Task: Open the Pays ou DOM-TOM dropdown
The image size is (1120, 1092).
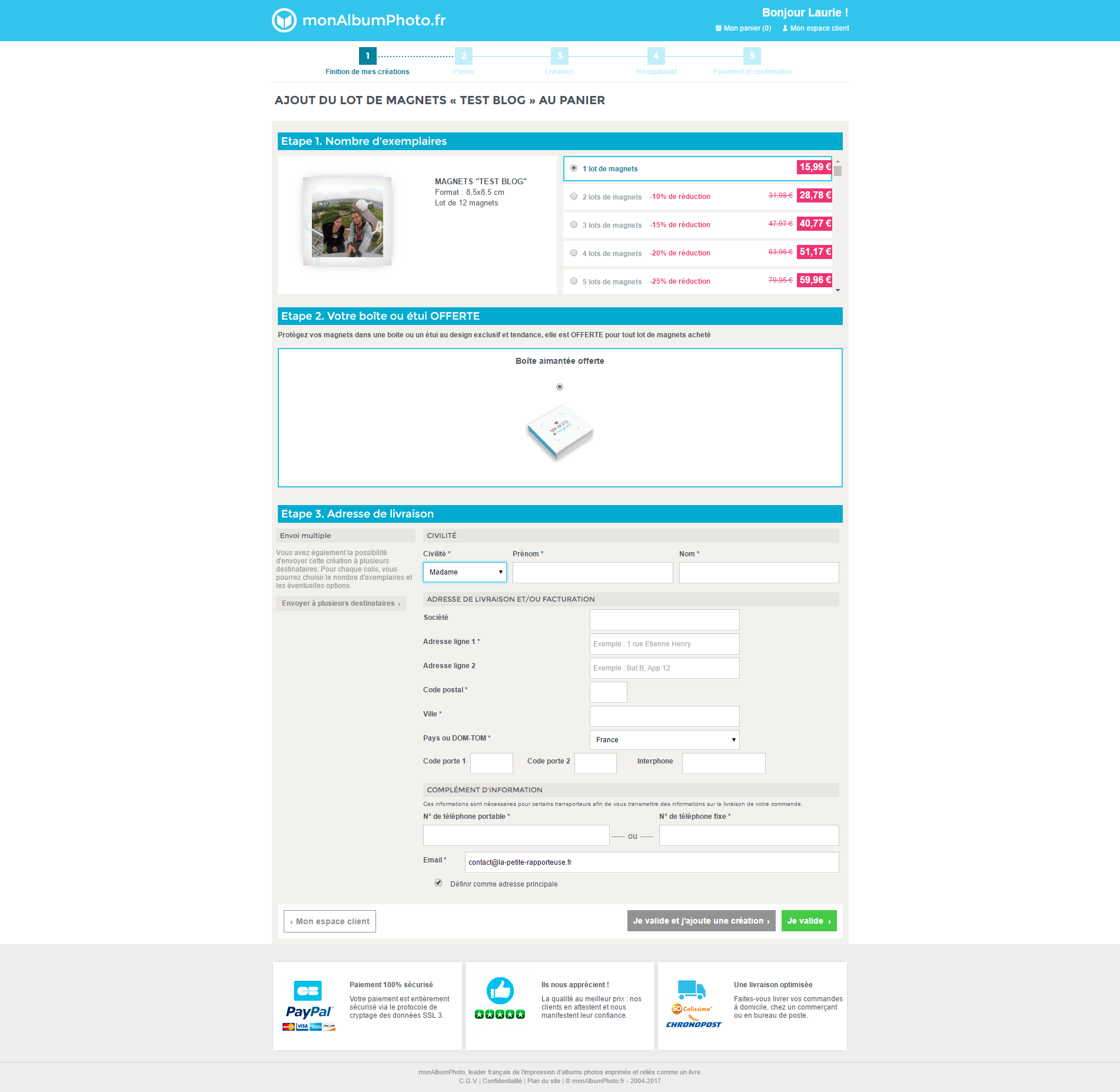Action: pos(664,740)
